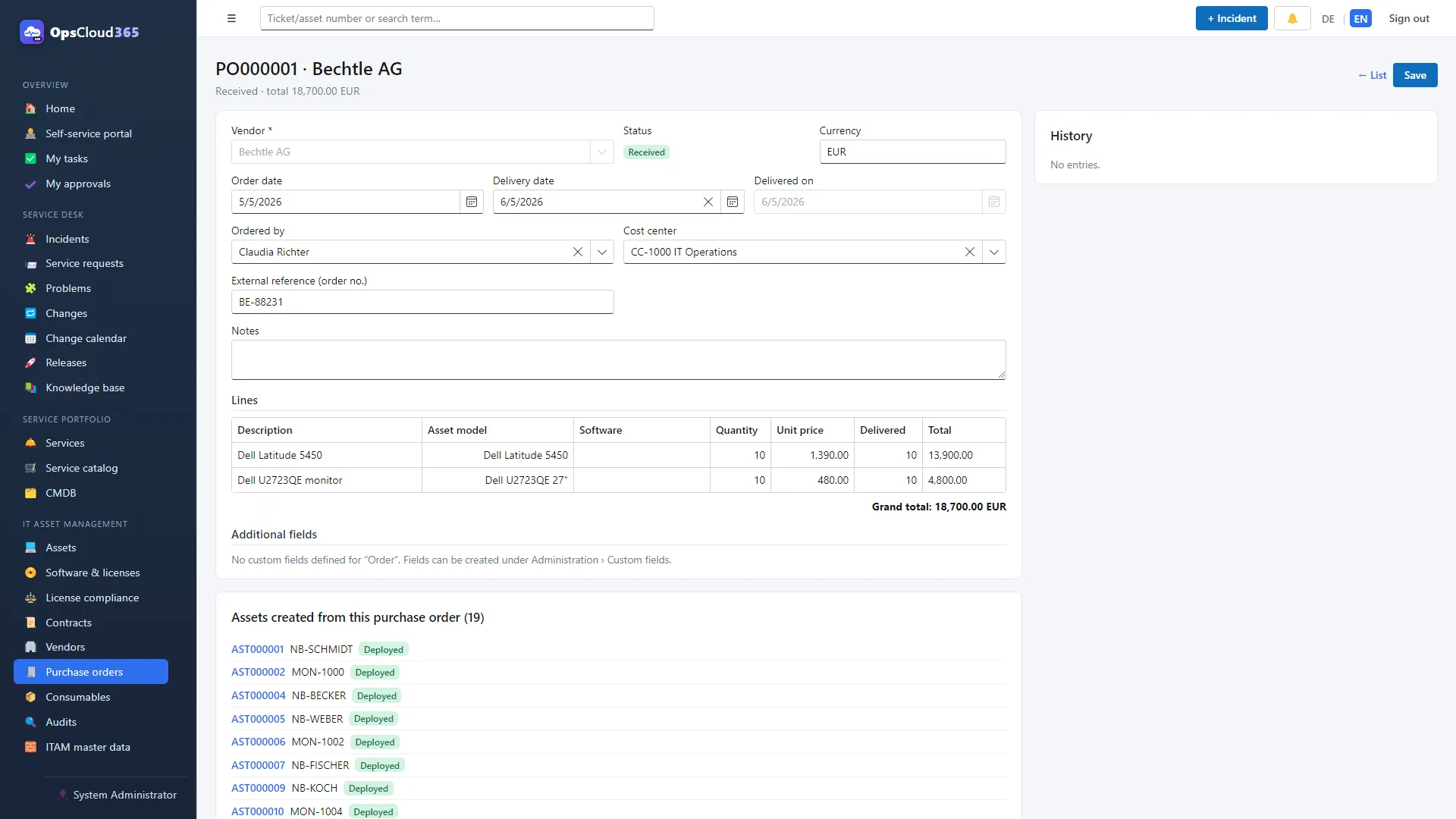Clear the Ordered by selection
This screenshot has width=1456, height=819.
578,252
